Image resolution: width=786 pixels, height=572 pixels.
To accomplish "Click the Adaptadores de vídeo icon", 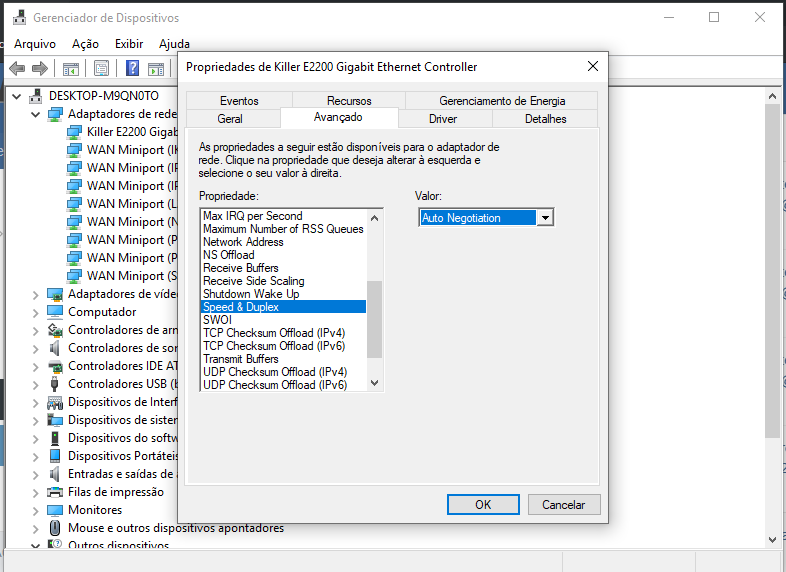I will coord(55,294).
